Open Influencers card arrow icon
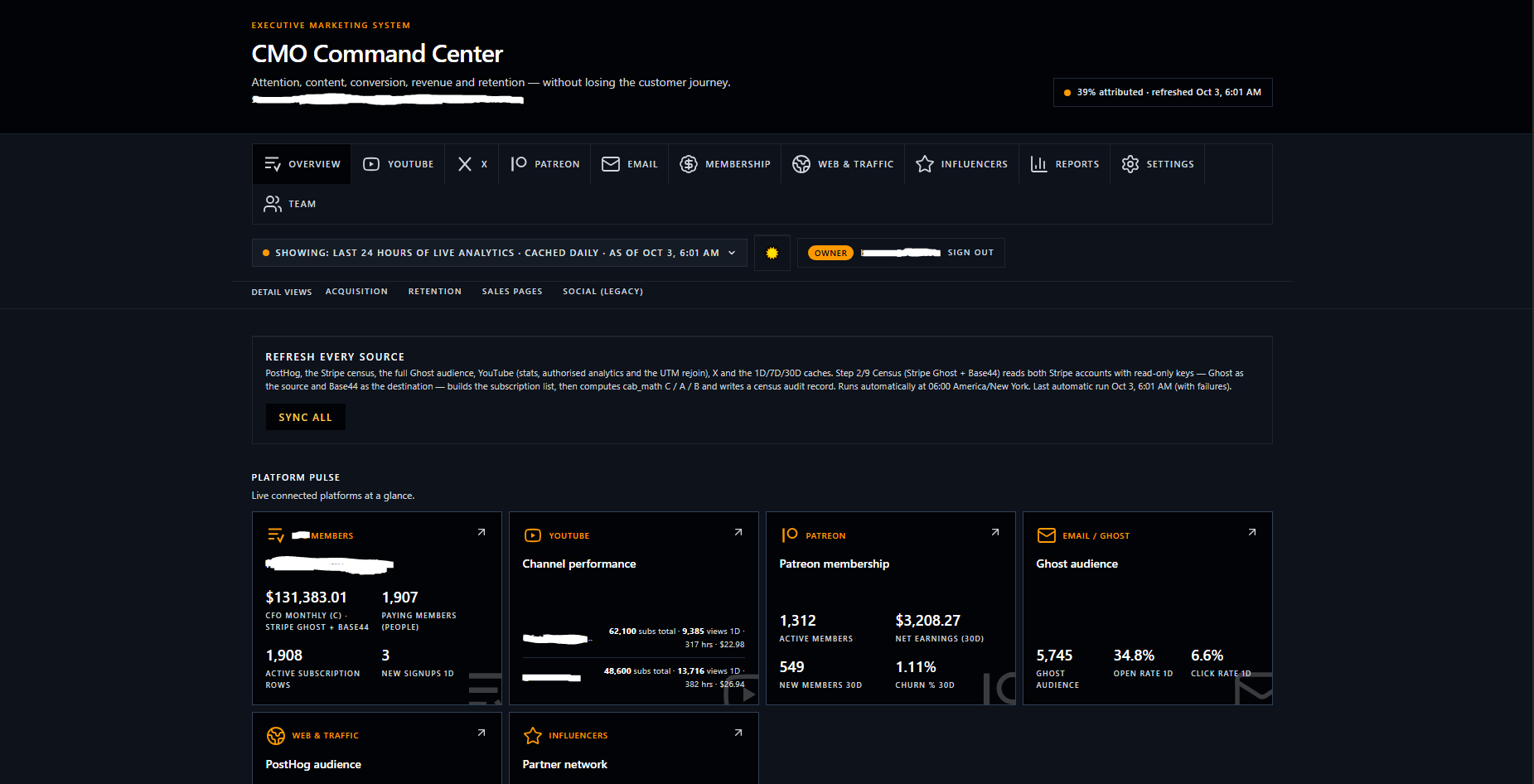 (738, 733)
